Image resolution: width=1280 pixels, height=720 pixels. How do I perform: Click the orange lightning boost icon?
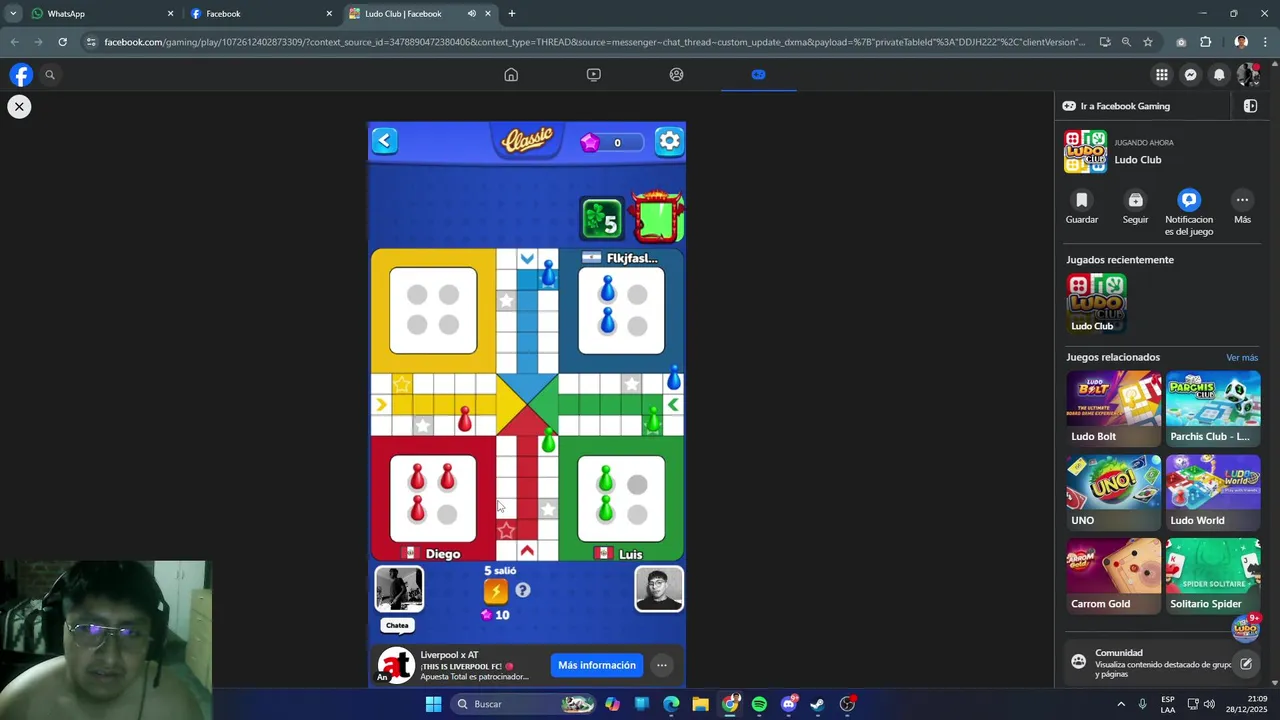pyautogui.click(x=495, y=591)
